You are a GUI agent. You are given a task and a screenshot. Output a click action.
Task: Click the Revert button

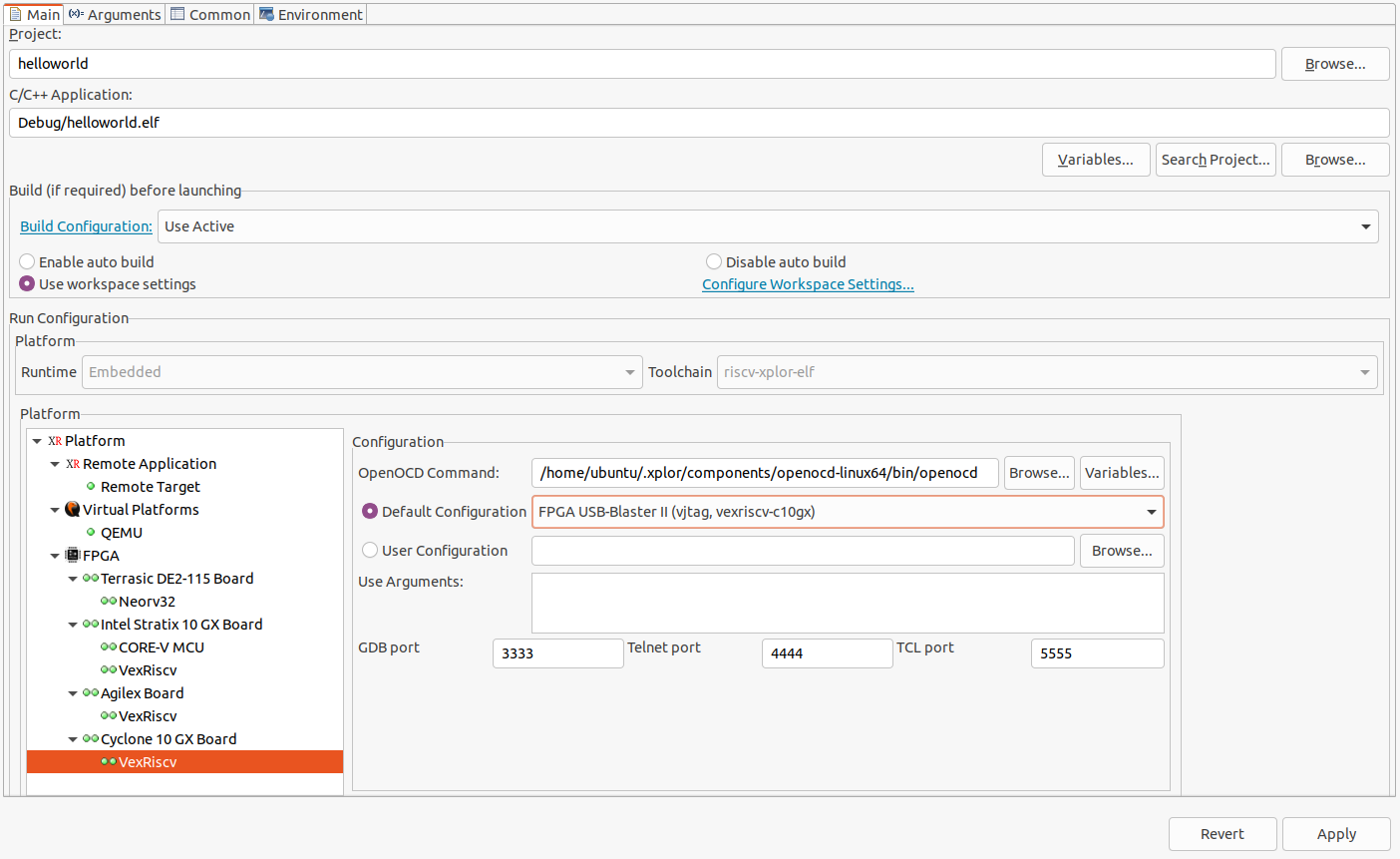pyautogui.click(x=1223, y=834)
